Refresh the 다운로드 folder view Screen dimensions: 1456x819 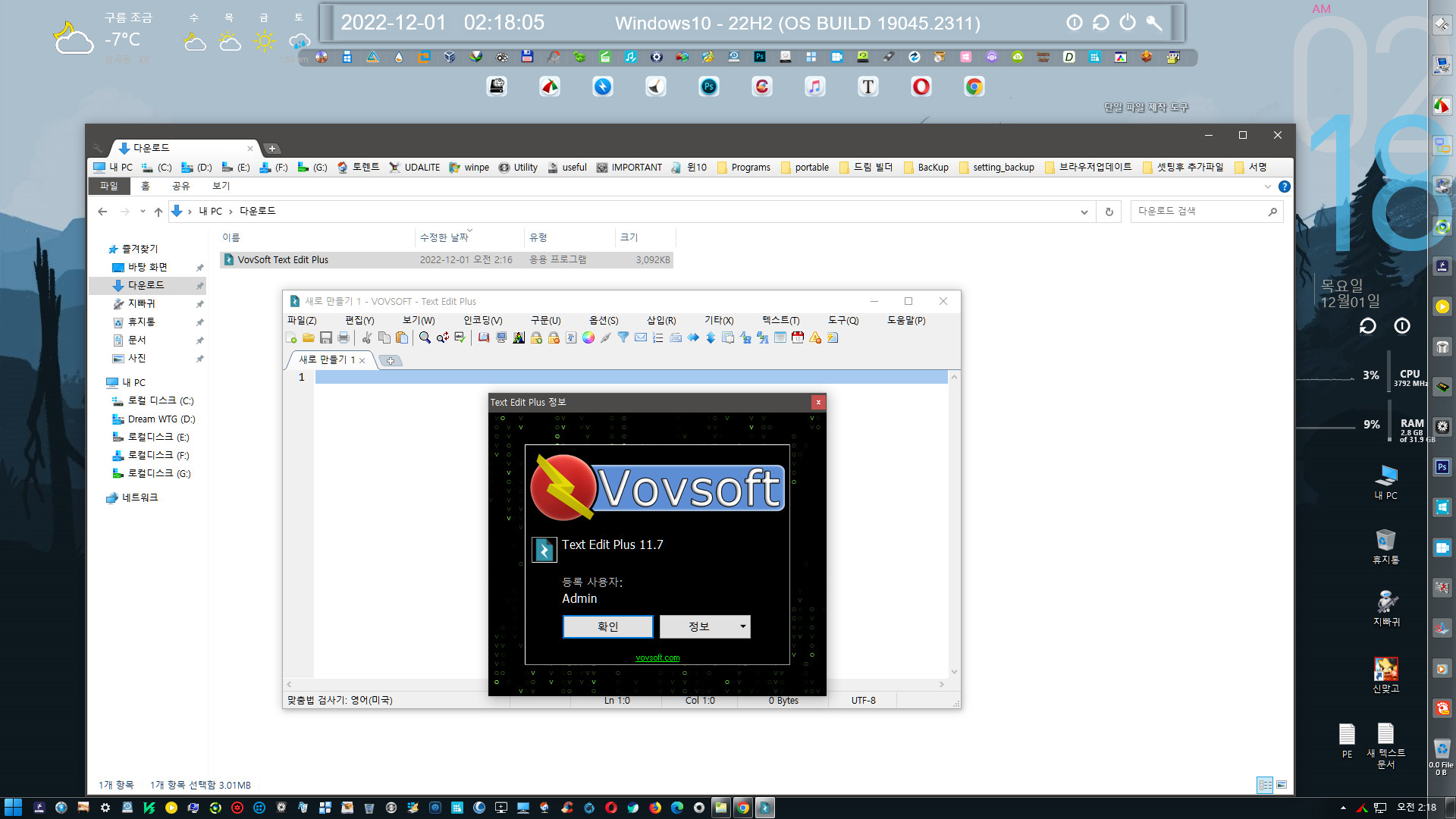click(1109, 212)
